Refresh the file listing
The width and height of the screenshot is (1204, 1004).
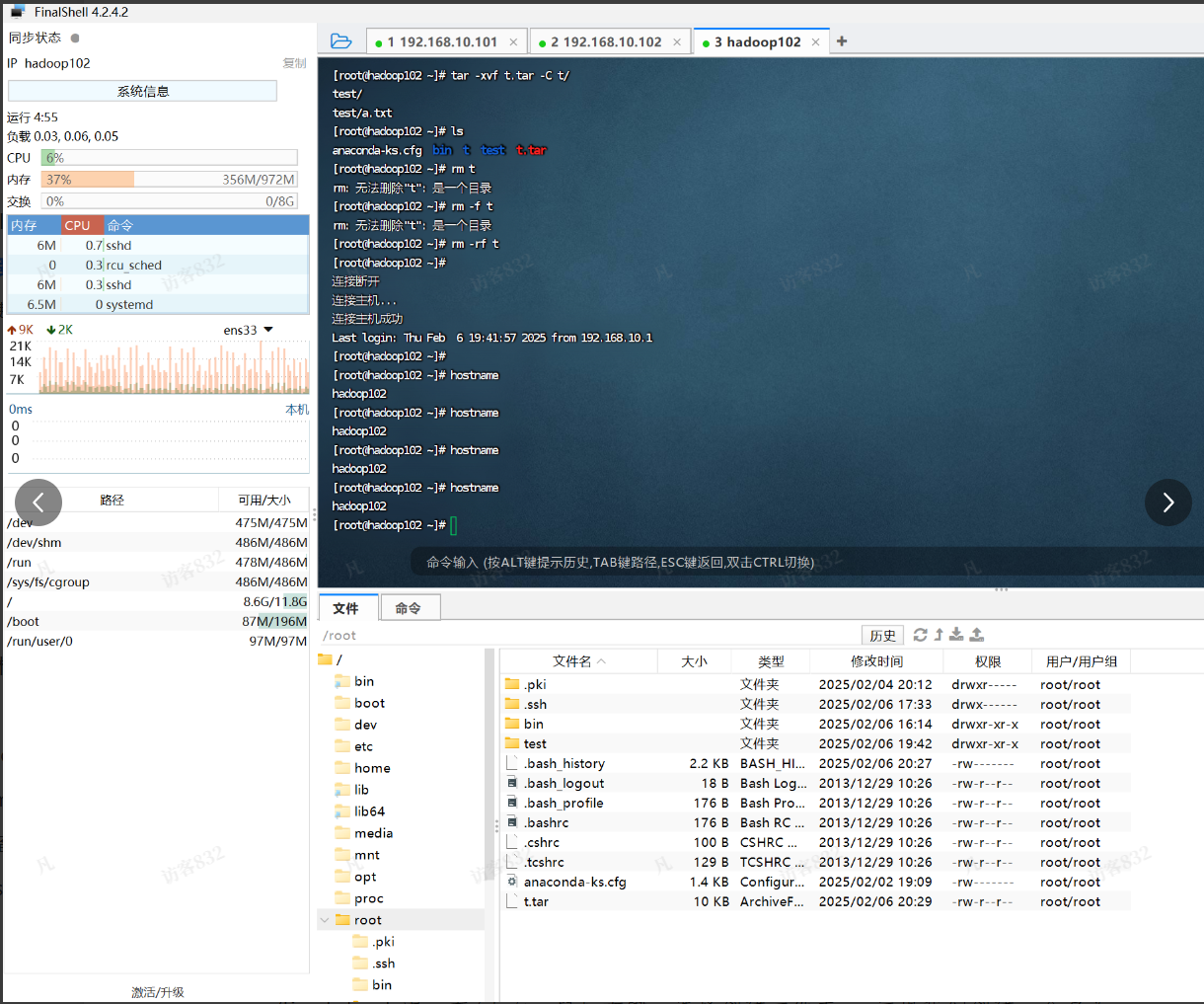[x=920, y=635]
